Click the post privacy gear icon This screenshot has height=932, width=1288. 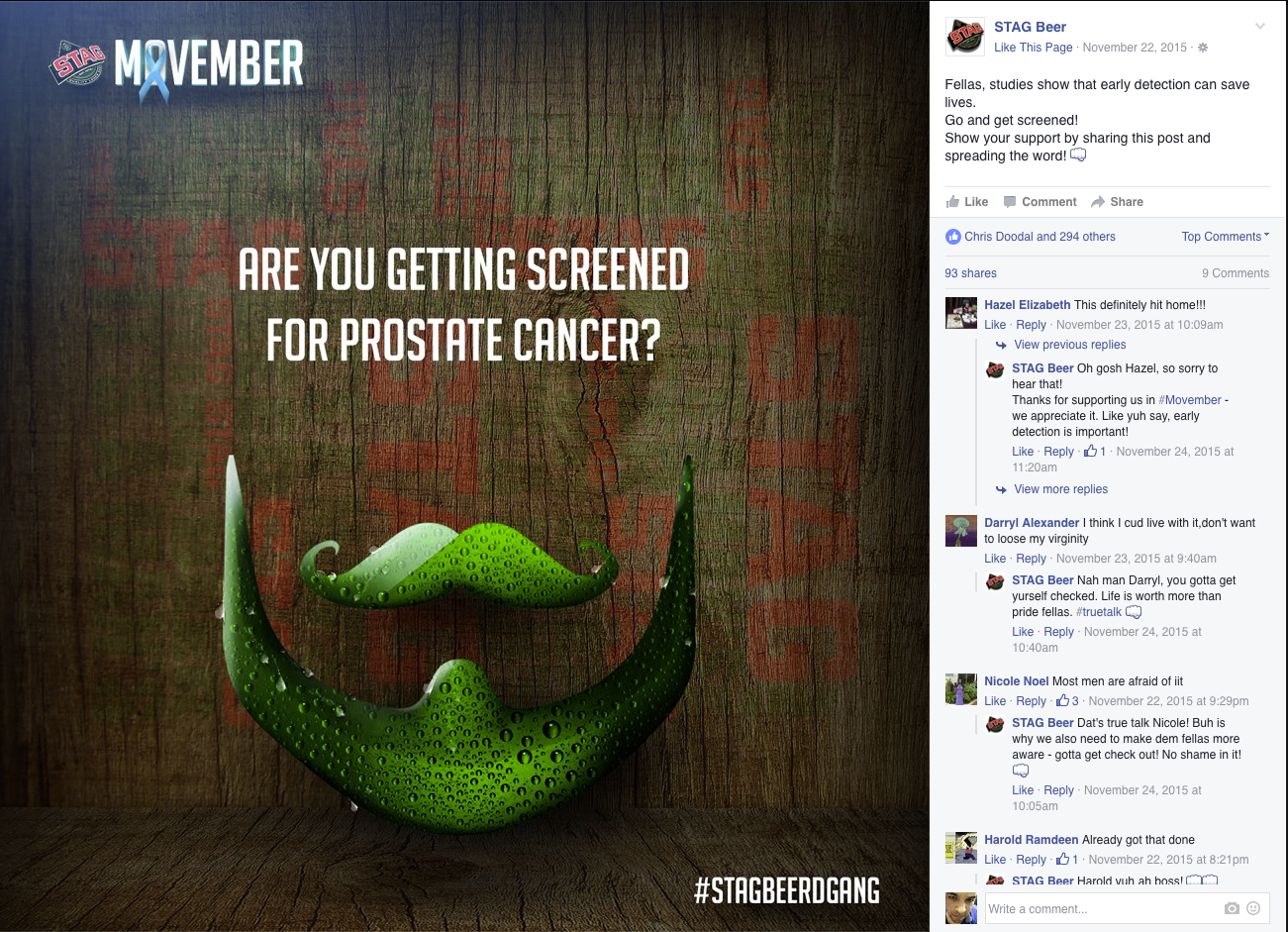click(x=1203, y=48)
